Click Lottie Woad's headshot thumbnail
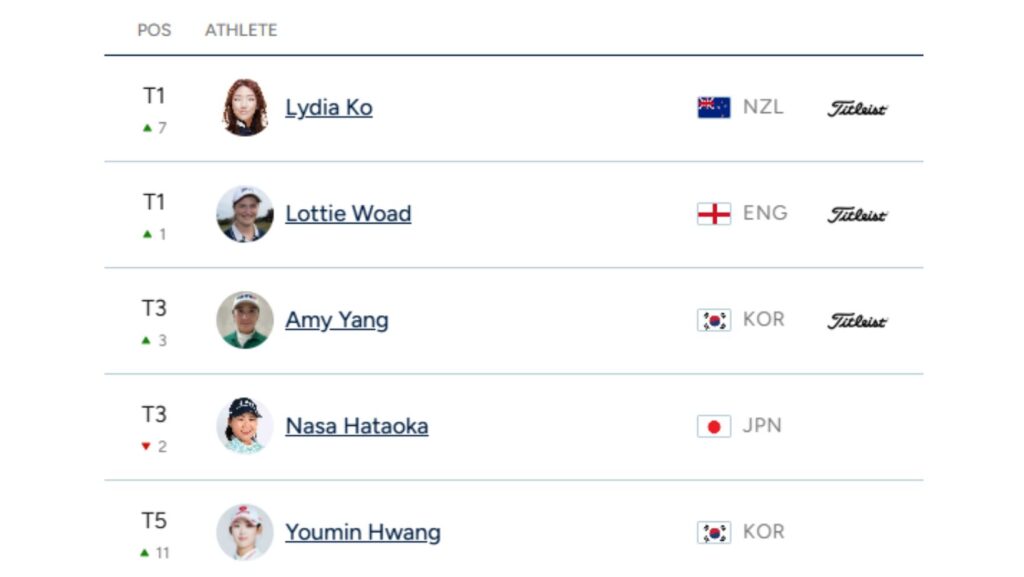The height and width of the screenshot is (577, 1024). point(245,214)
